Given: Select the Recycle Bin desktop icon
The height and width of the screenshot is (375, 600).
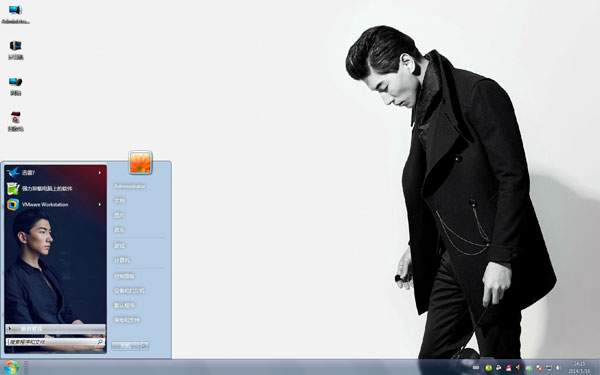Looking at the screenshot, I should click(x=15, y=122).
